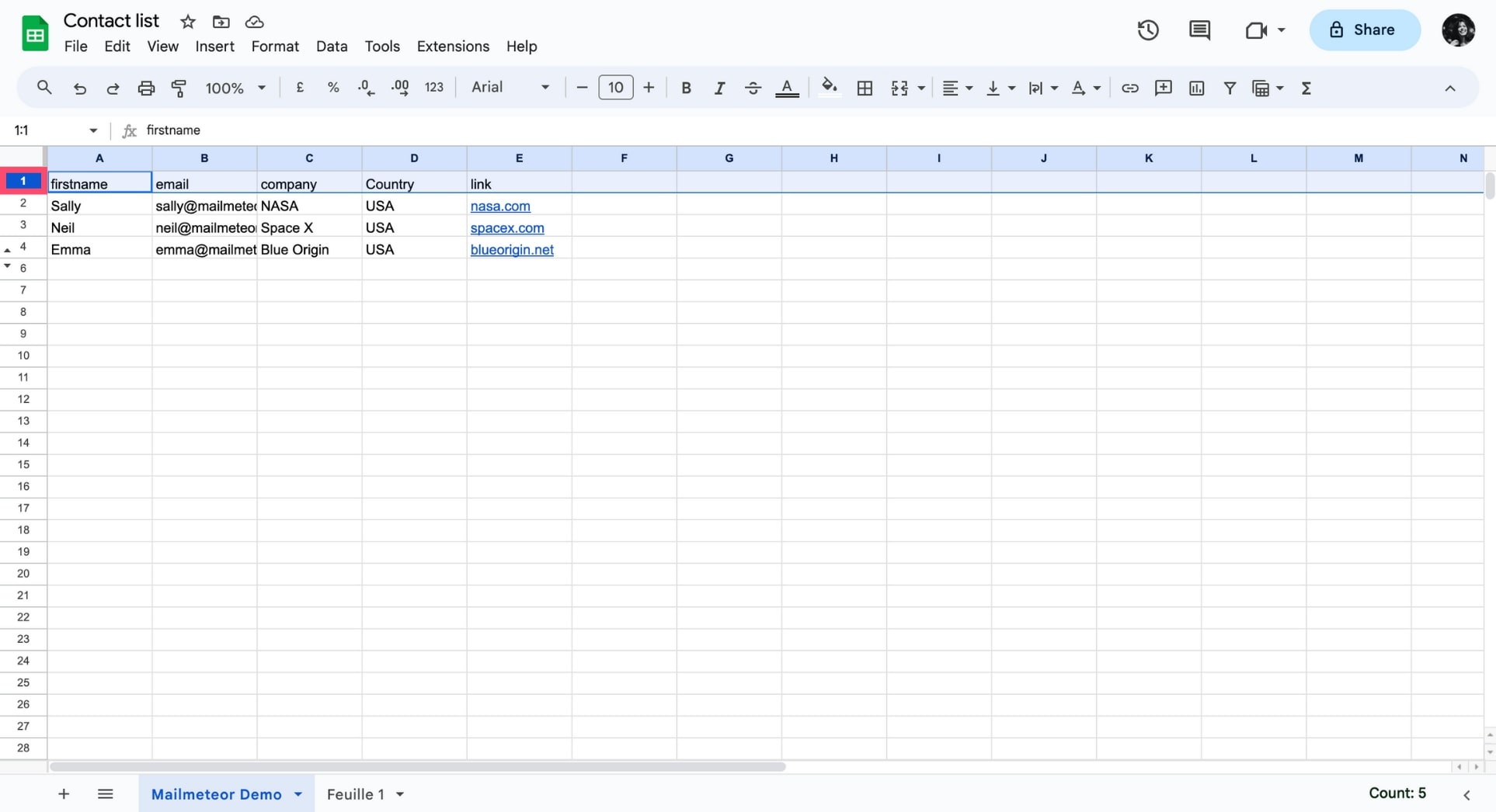Print the spreadsheet
The image size is (1496, 812).
[x=146, y=88]
